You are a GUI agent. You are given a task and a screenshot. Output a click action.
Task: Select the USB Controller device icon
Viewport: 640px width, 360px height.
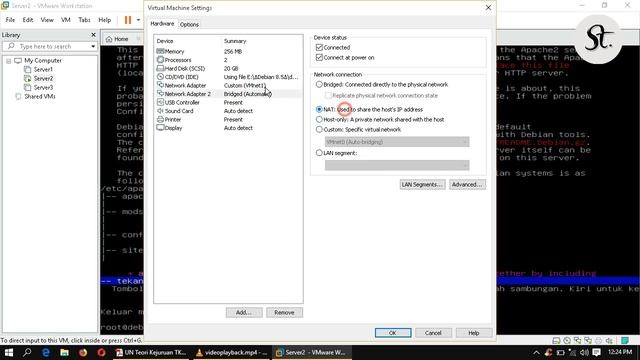tap(160, 102)
